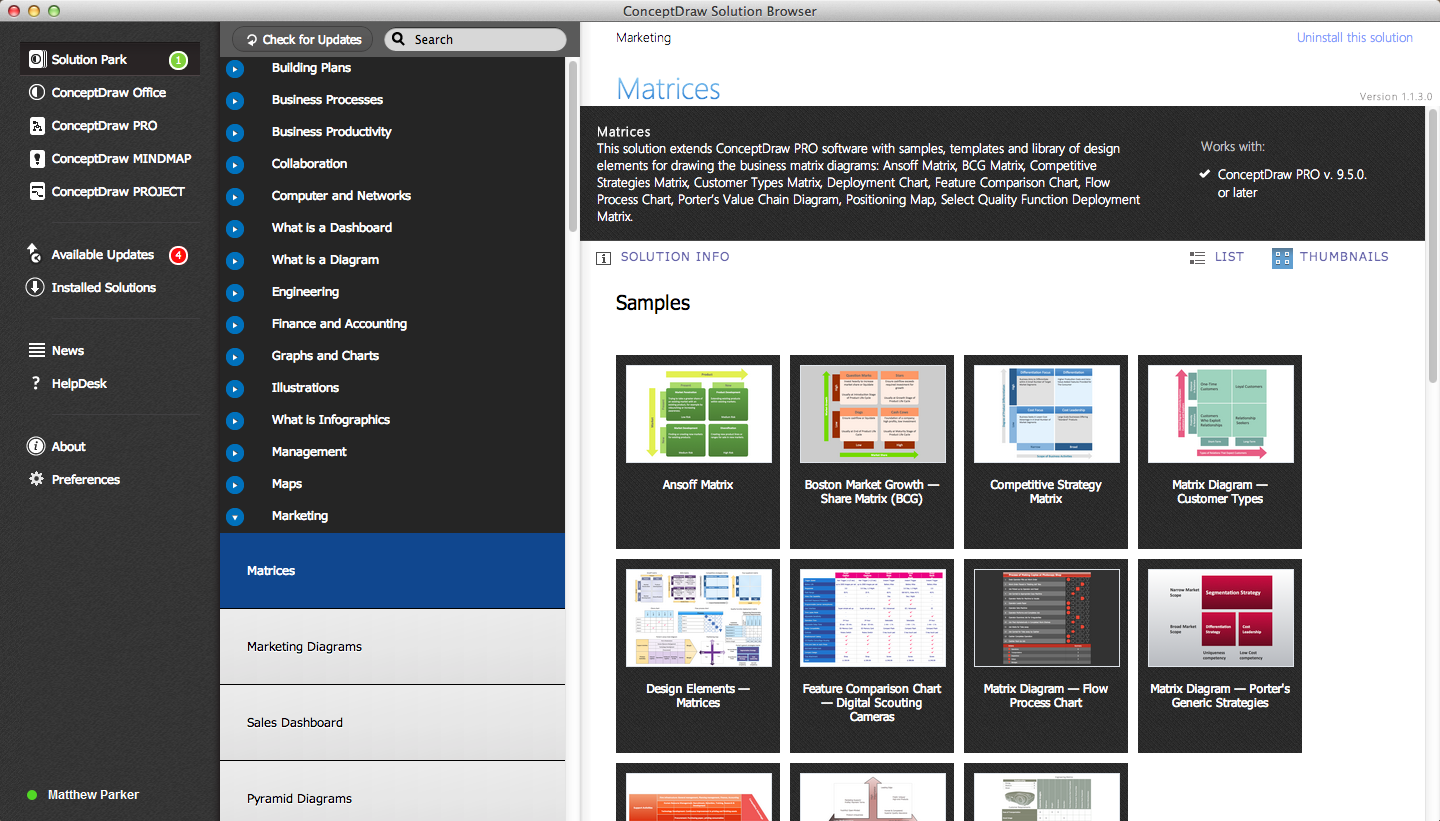
Task: Expand the Building Plans category
Action: [x=235, y=69]
